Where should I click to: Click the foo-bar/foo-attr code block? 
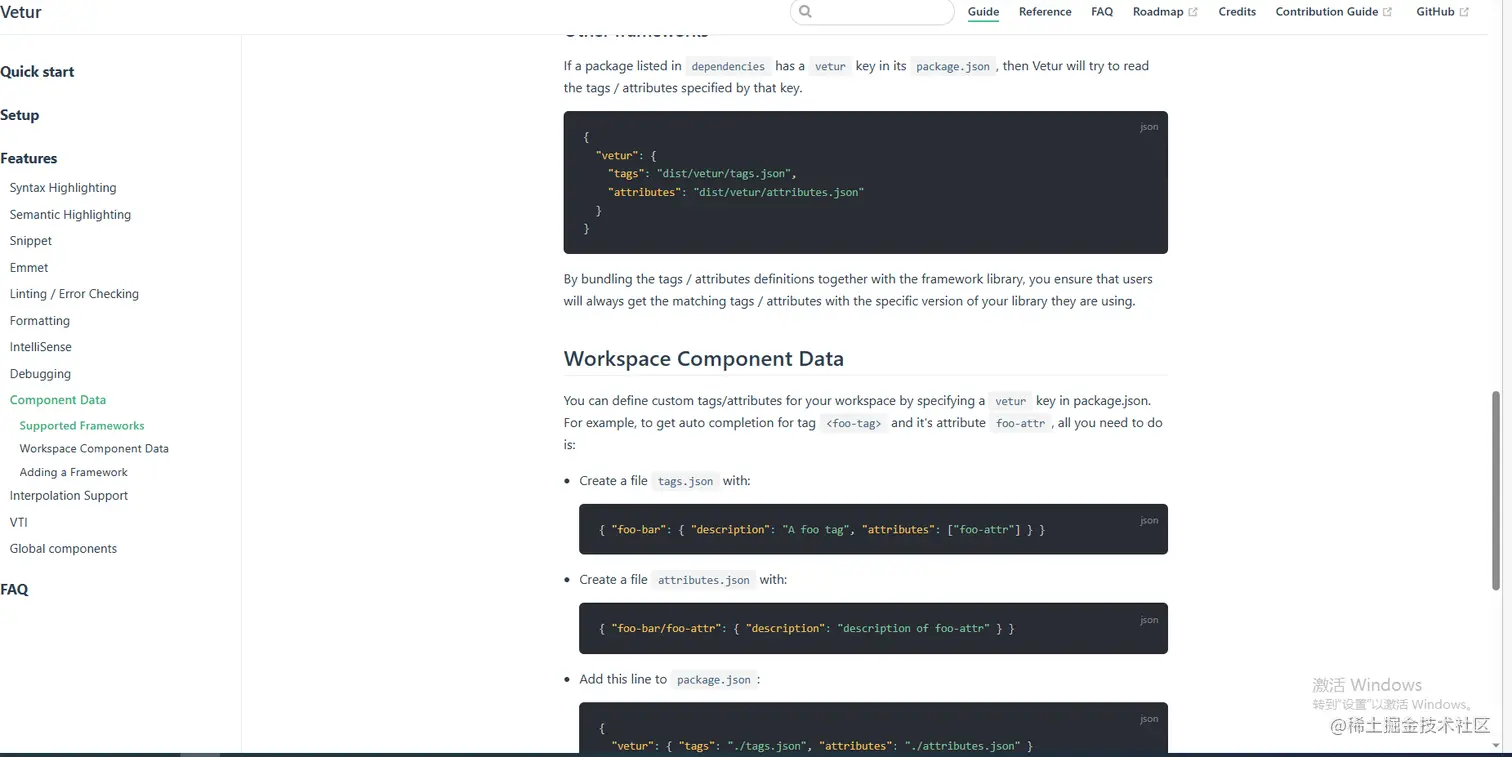873,628
